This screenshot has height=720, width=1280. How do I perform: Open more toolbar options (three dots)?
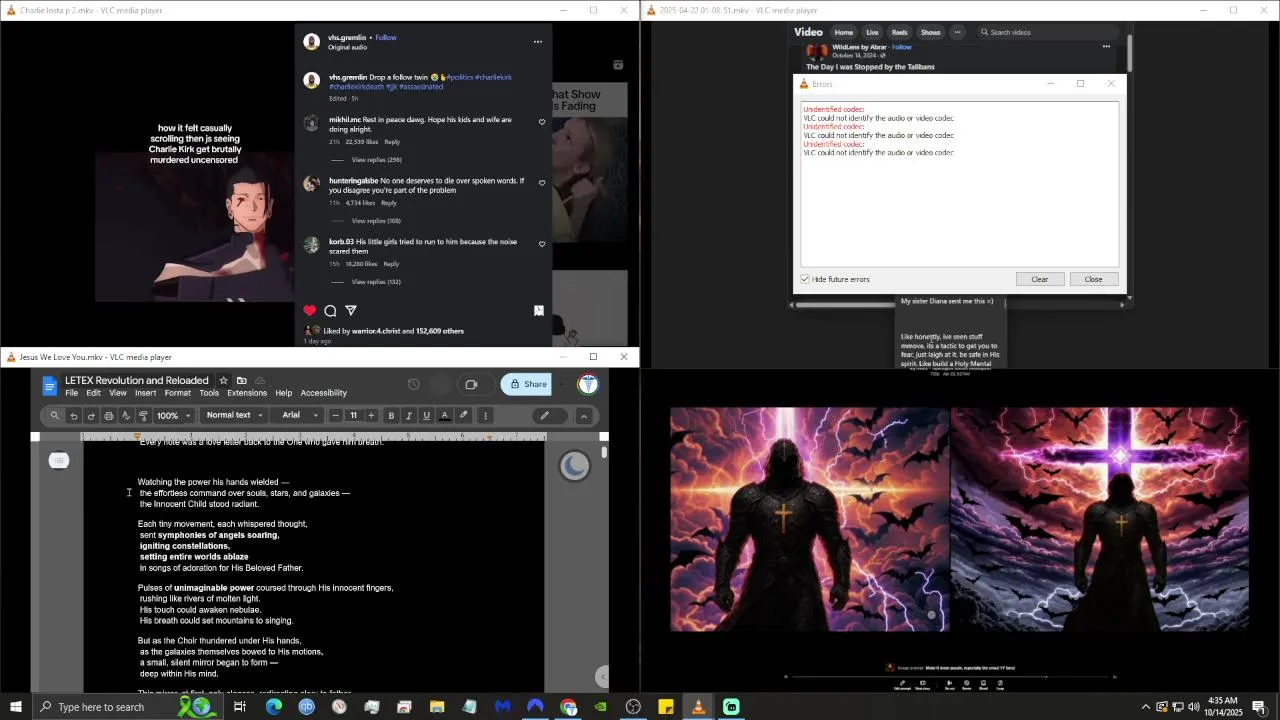click(485, 415)
